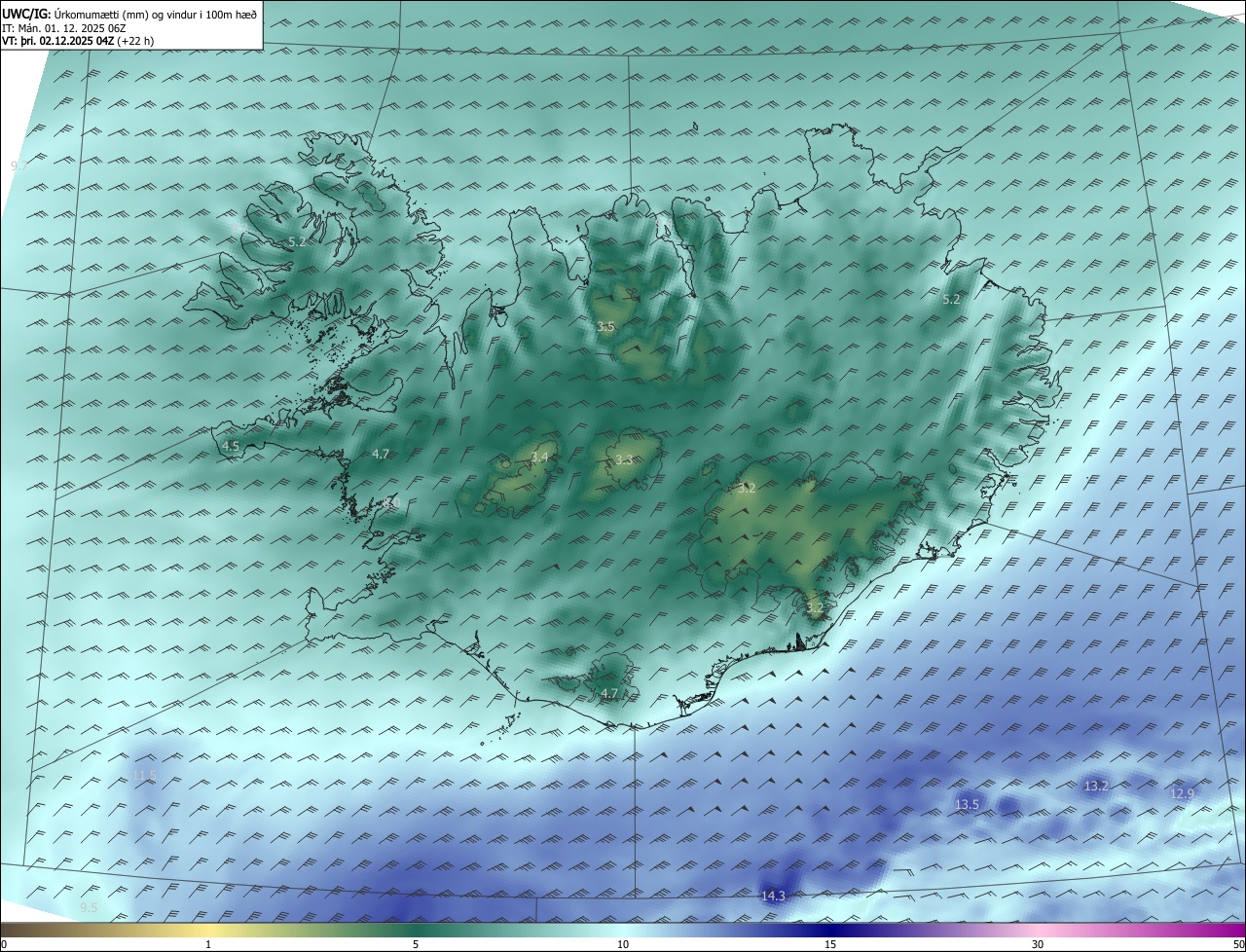Click the 10 tick on the colour scale
Screen dimensions: 1246x952
(x=623, y=944)
